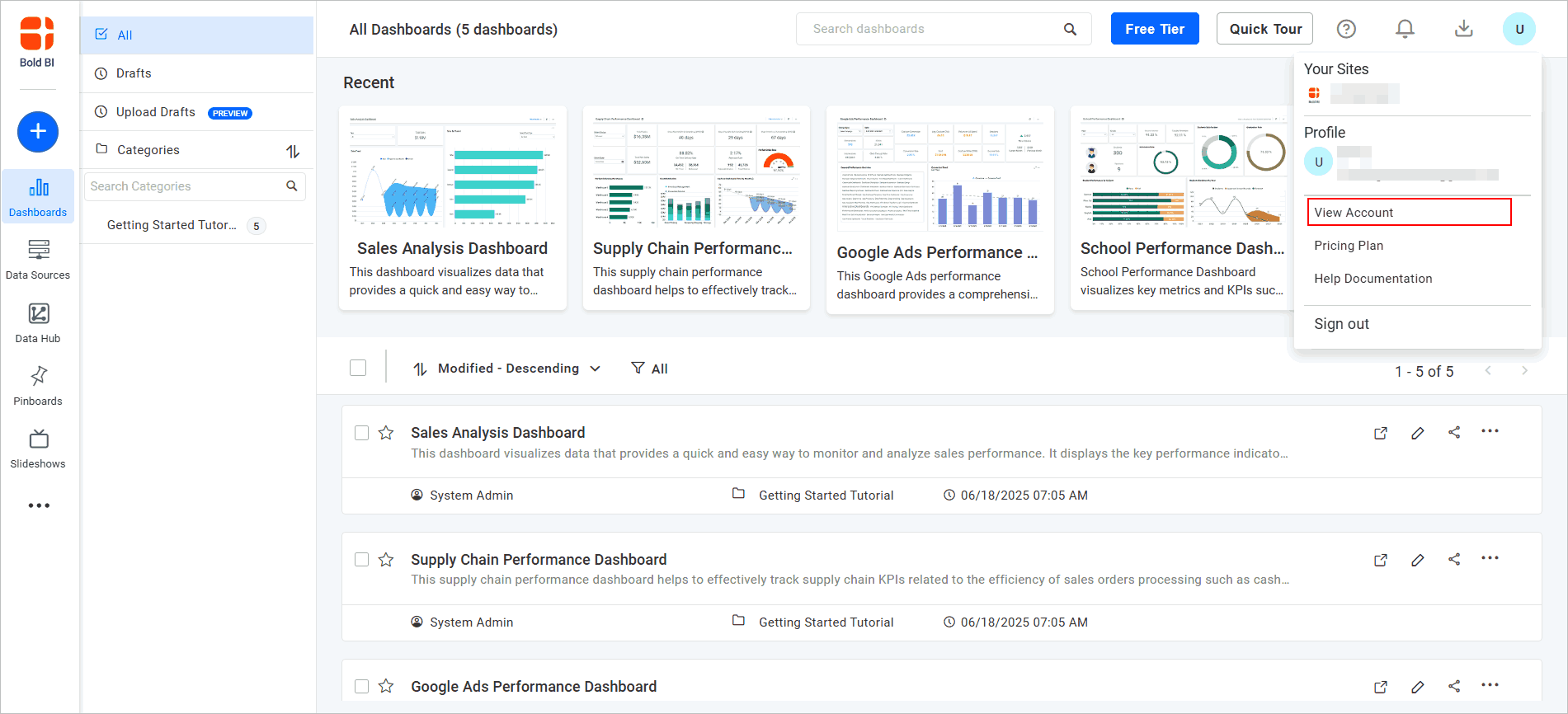Open the Dashboards sidebar section
This screenshot has width=1568, height=714.
point(38,197)
